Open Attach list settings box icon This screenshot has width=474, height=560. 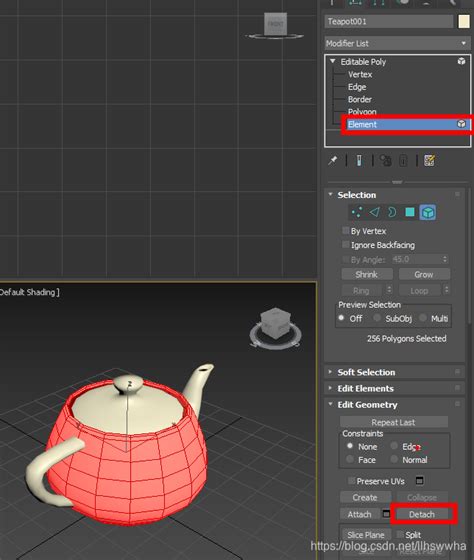pos(386,514)
